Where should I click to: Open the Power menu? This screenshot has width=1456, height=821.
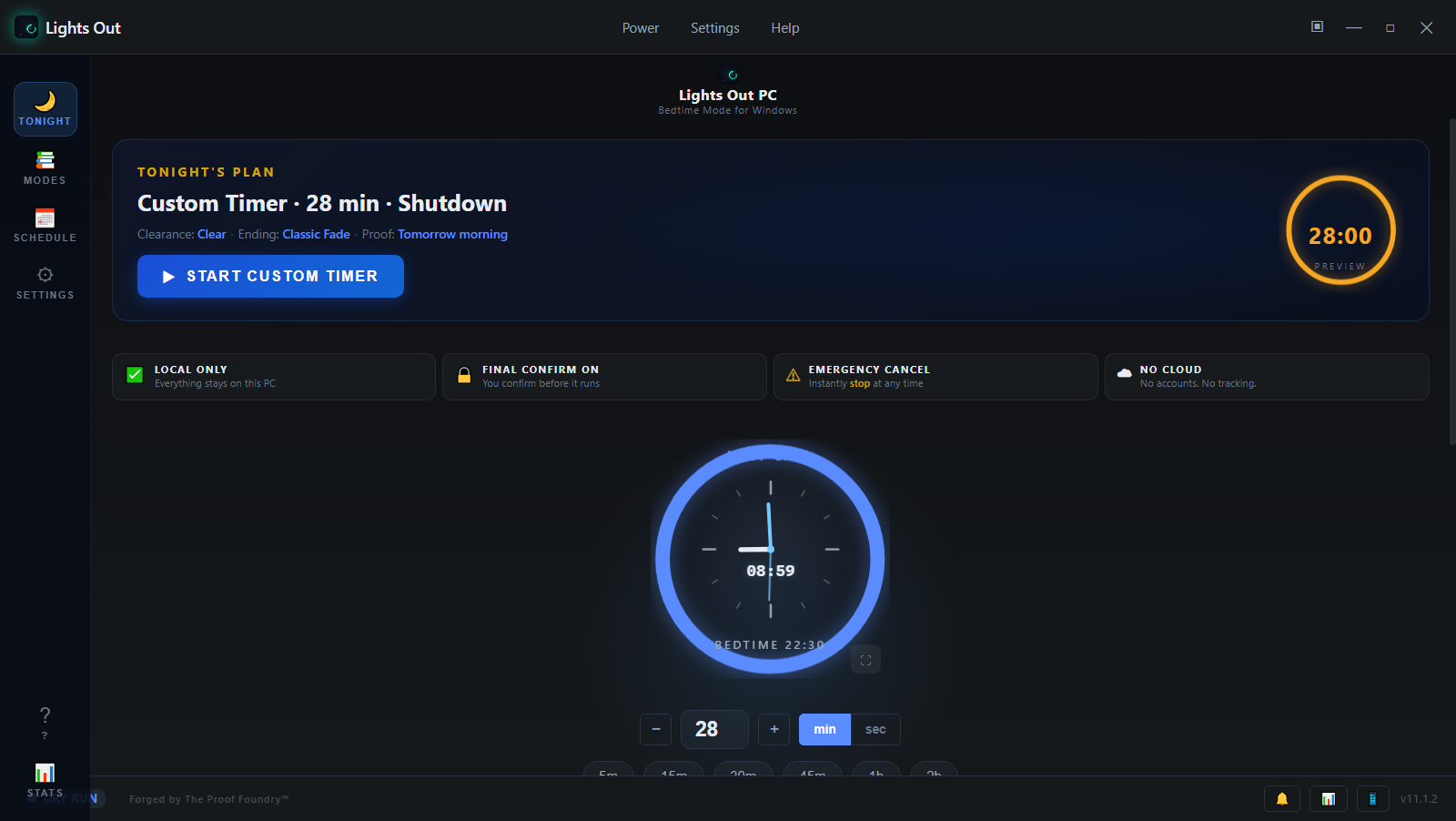click(641, 28)
